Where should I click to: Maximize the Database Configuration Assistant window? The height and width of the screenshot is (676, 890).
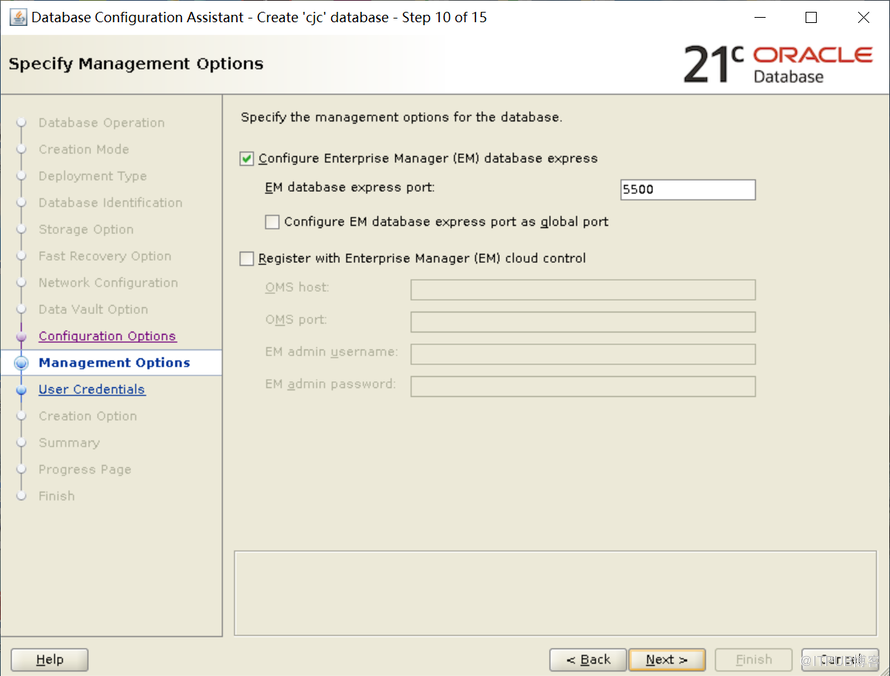[811, 18]
